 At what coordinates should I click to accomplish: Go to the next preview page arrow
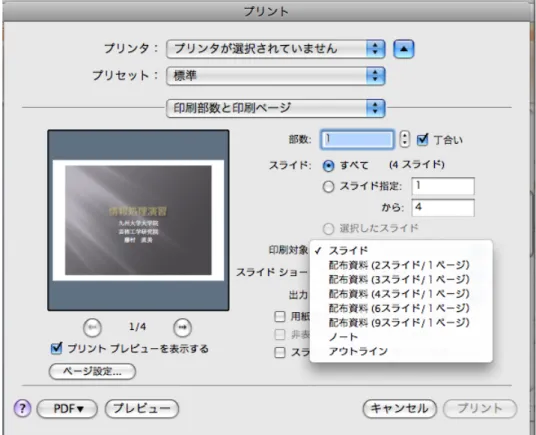click(x=182, y=327)
